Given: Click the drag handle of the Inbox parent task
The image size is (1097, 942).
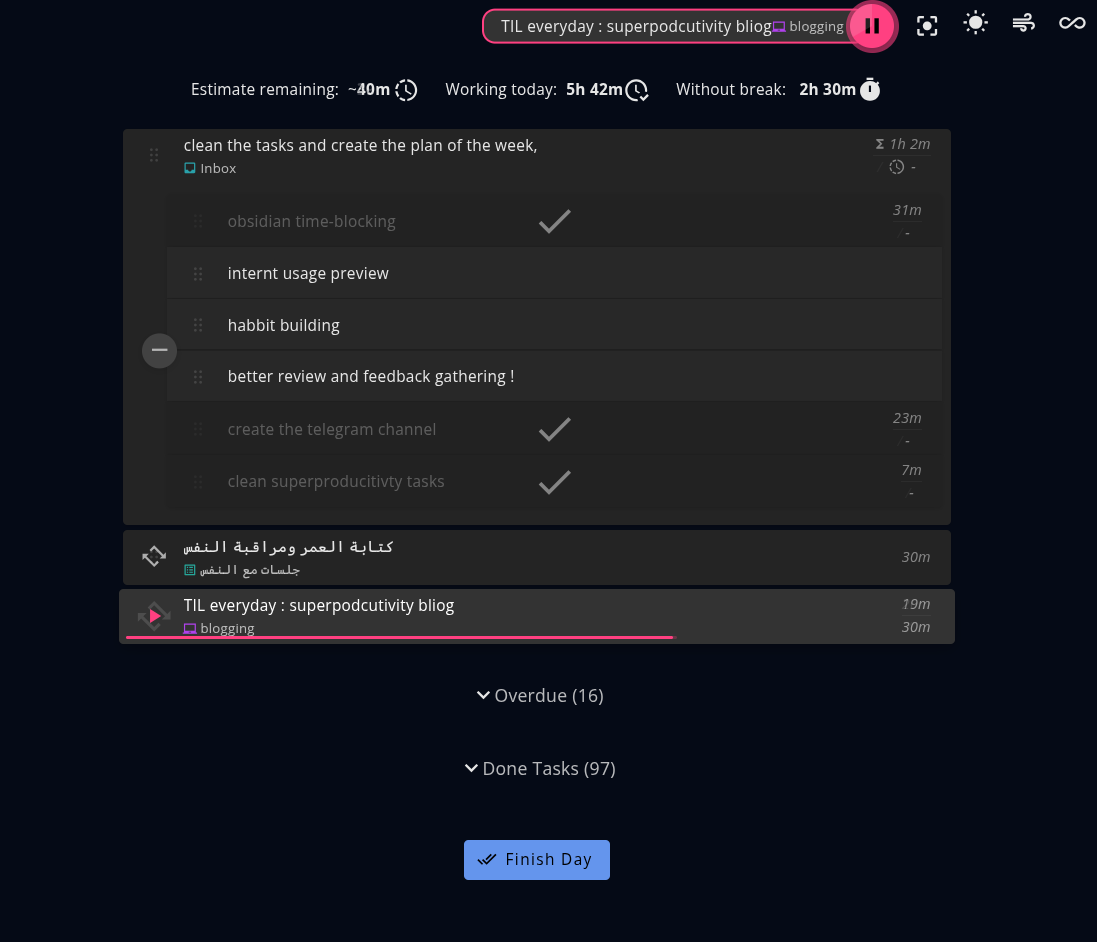Looking at the screenshot, I should pyautogui.click(x=154, y=155).
